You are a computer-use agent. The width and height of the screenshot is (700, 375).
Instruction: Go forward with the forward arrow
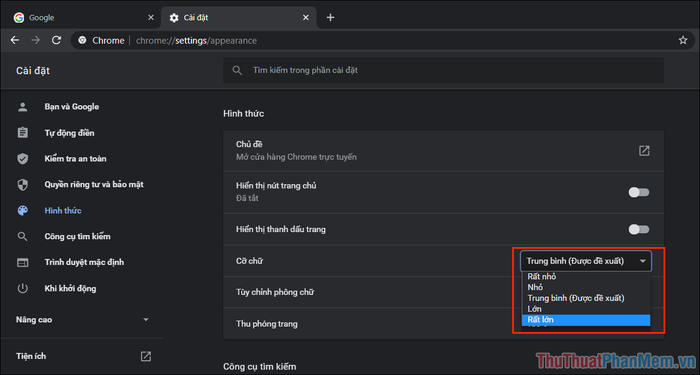tap(36, 40)
